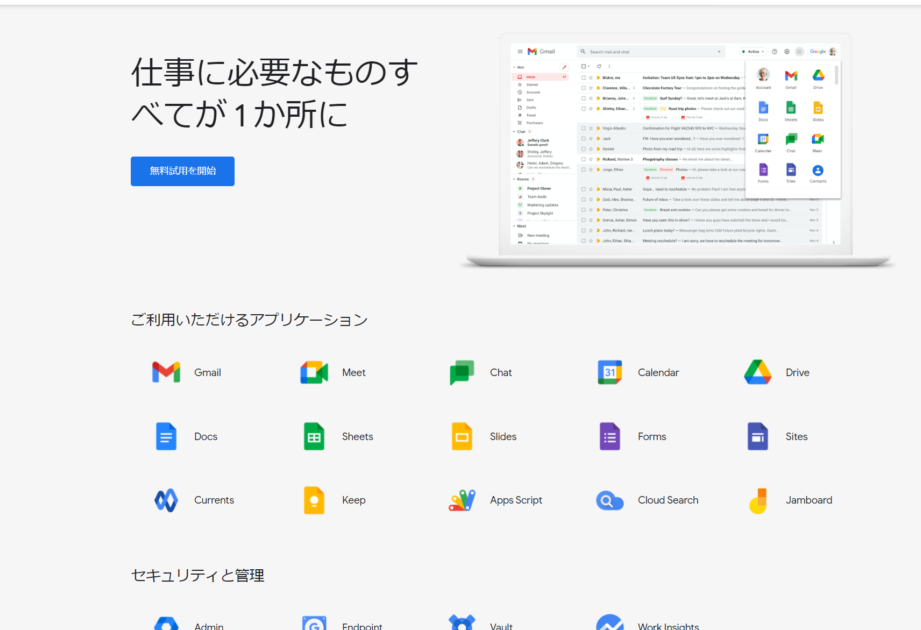Start the free trial with 無料試用を開始
This screenshot has height=630, width=921.
coord(183,171)
